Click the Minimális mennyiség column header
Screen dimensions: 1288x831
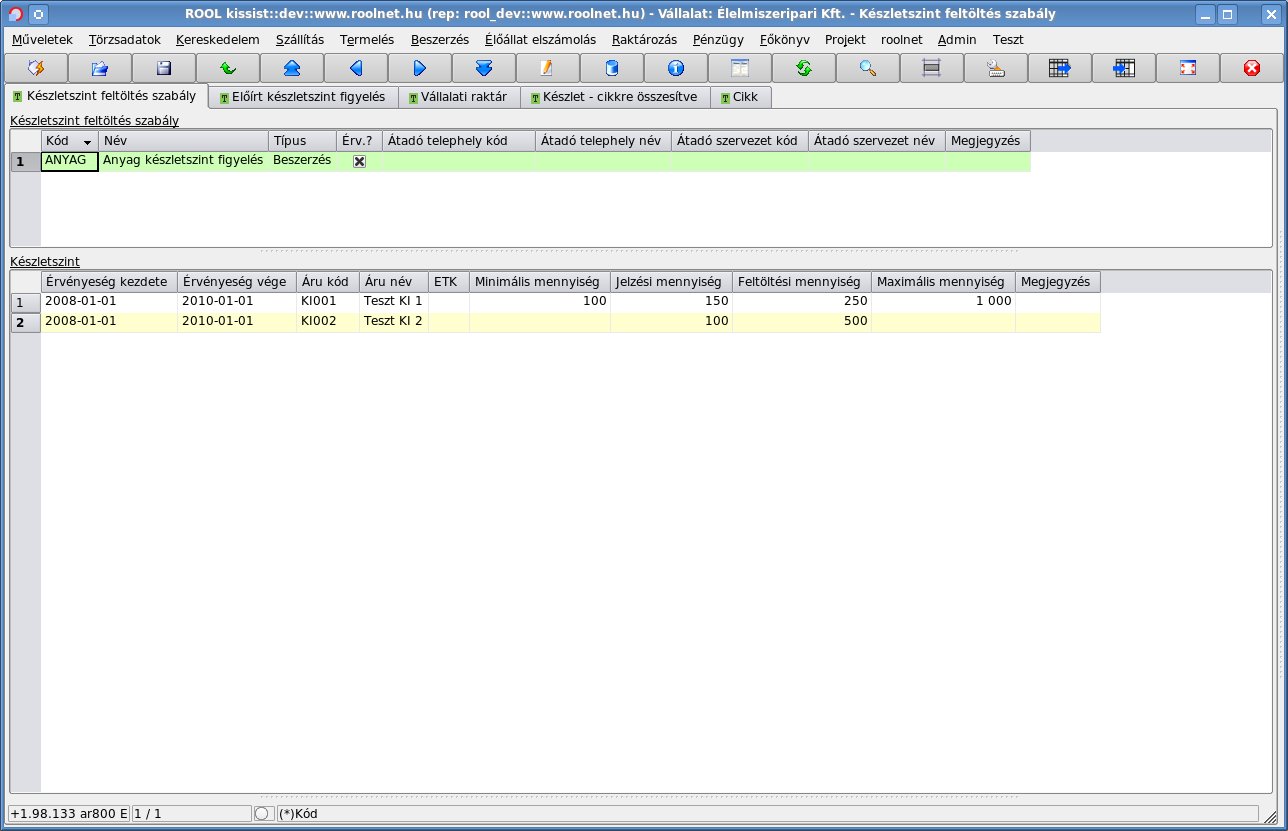(x=539, y=282)
